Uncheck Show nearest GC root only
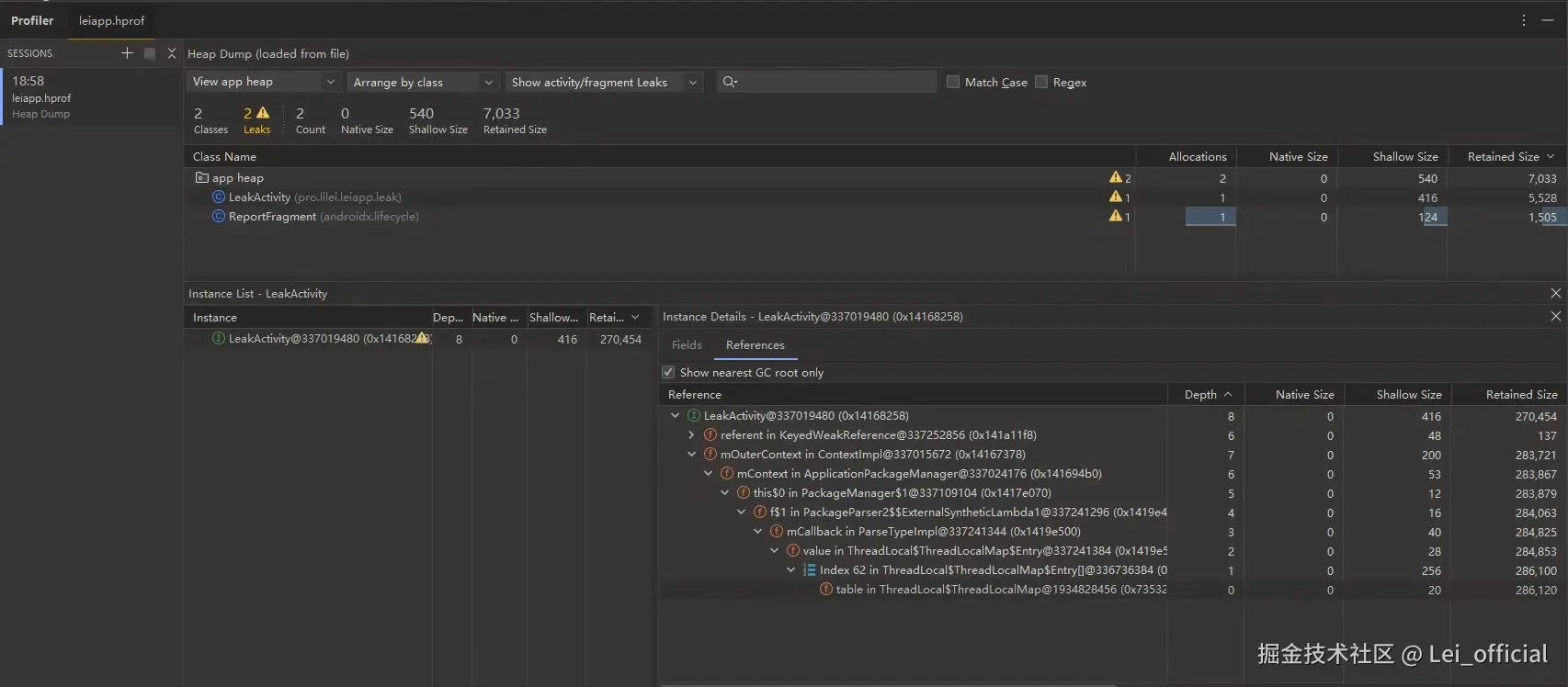 coord(668,372)
